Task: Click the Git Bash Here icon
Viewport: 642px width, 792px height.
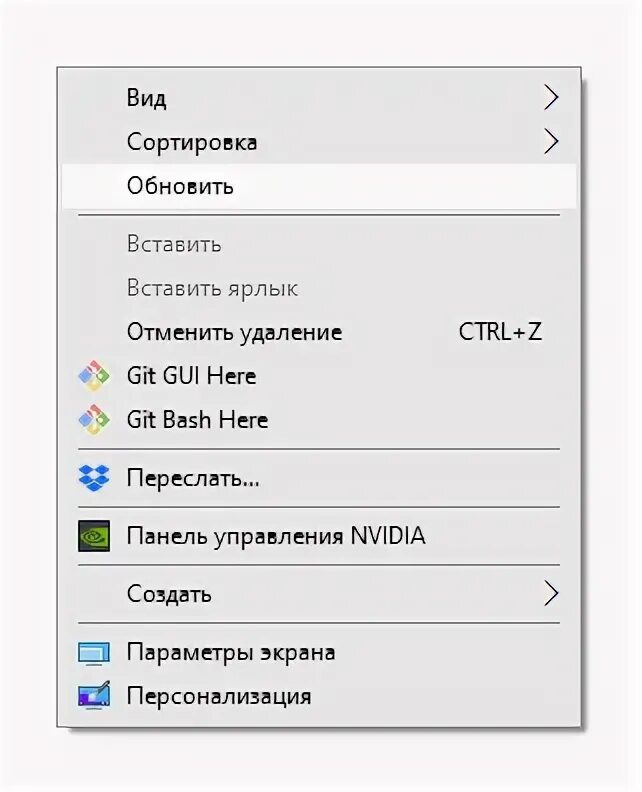Action: pyautogui.click(x=94, y=420)
